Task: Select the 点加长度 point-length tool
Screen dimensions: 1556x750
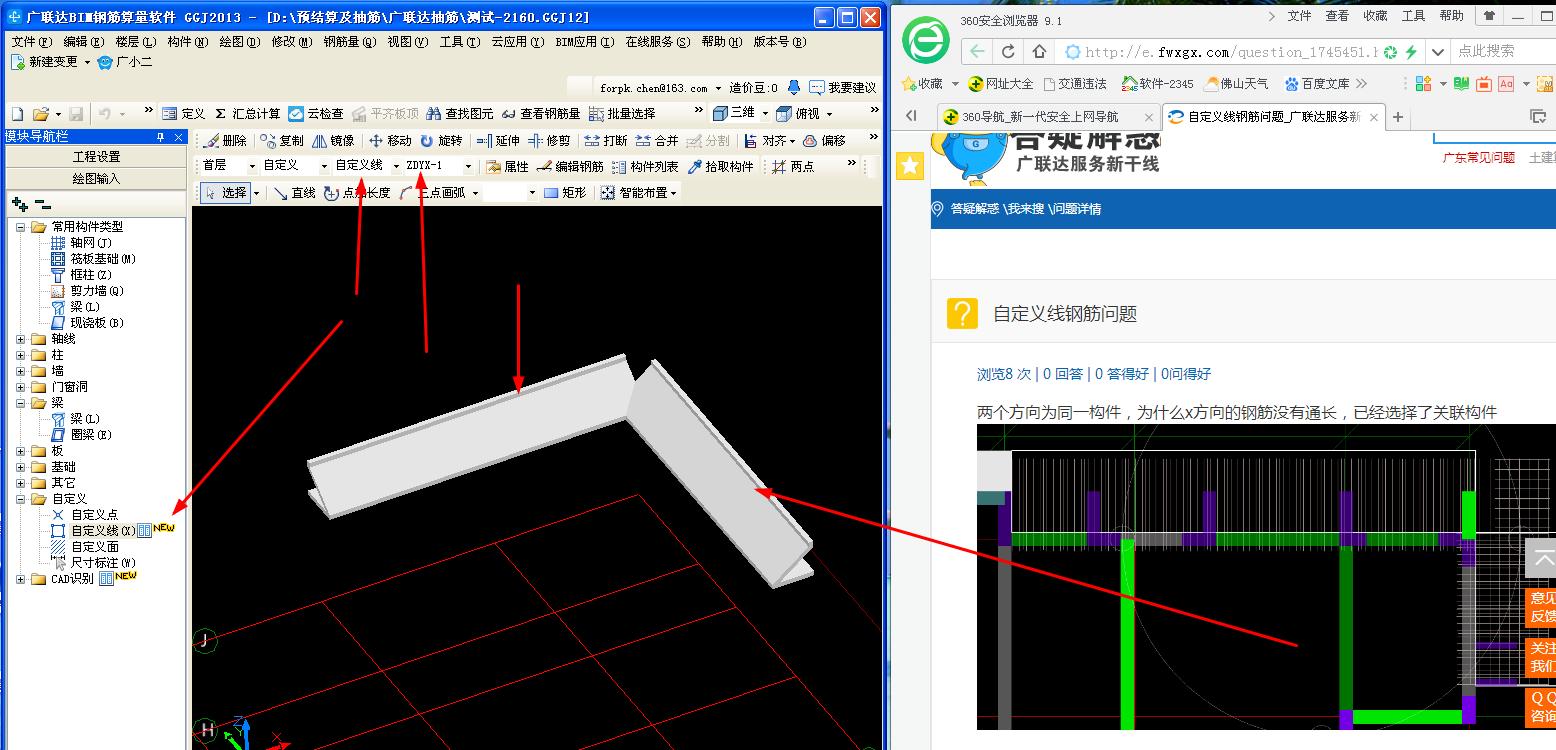Action: click(357, 193)
